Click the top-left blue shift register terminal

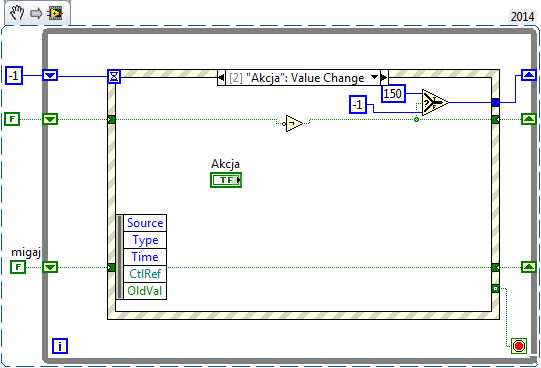(x=50, y=75)
